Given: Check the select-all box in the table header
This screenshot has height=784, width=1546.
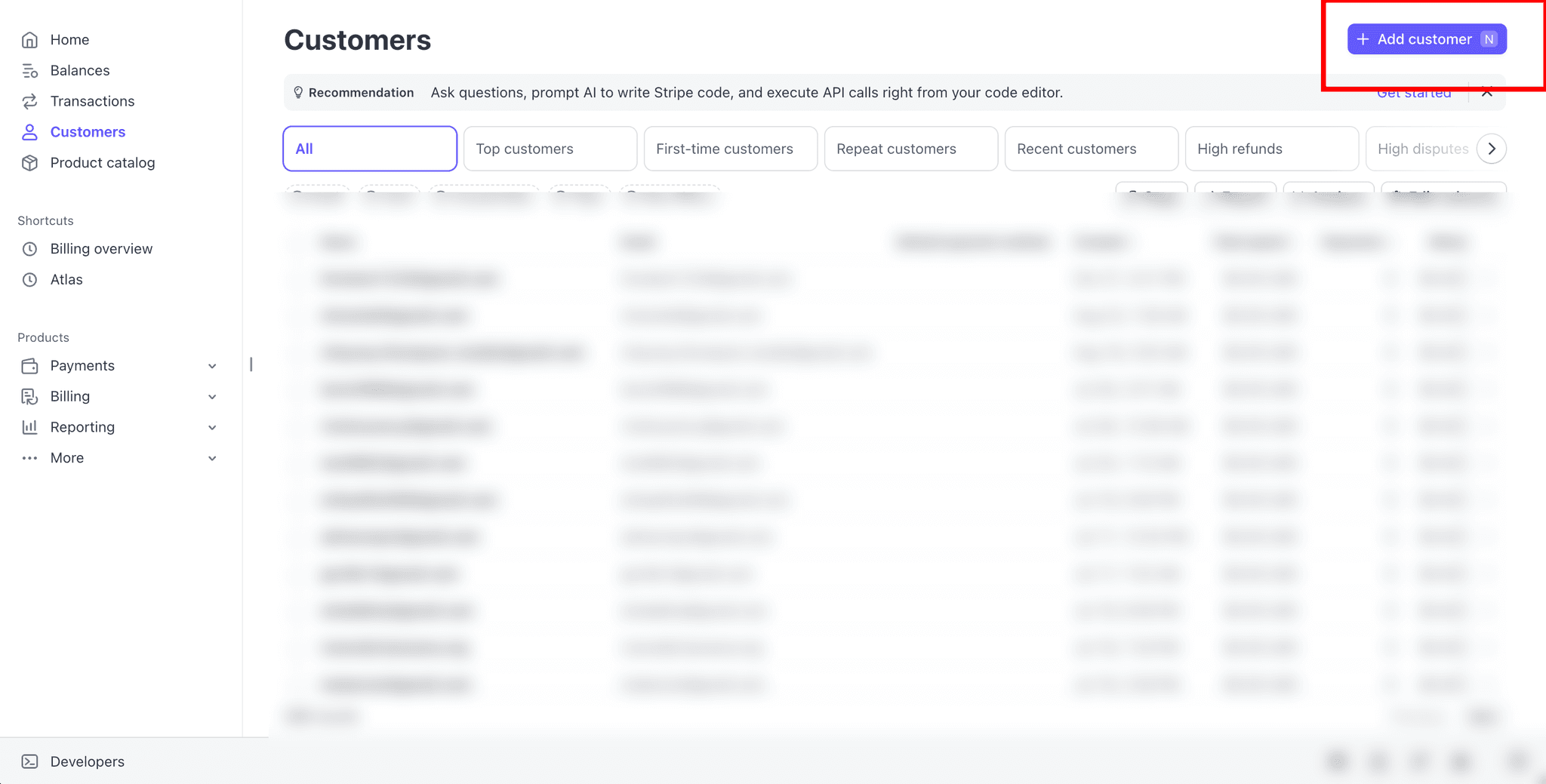Looking at the screenshot, I should click(x=296, y=242).
